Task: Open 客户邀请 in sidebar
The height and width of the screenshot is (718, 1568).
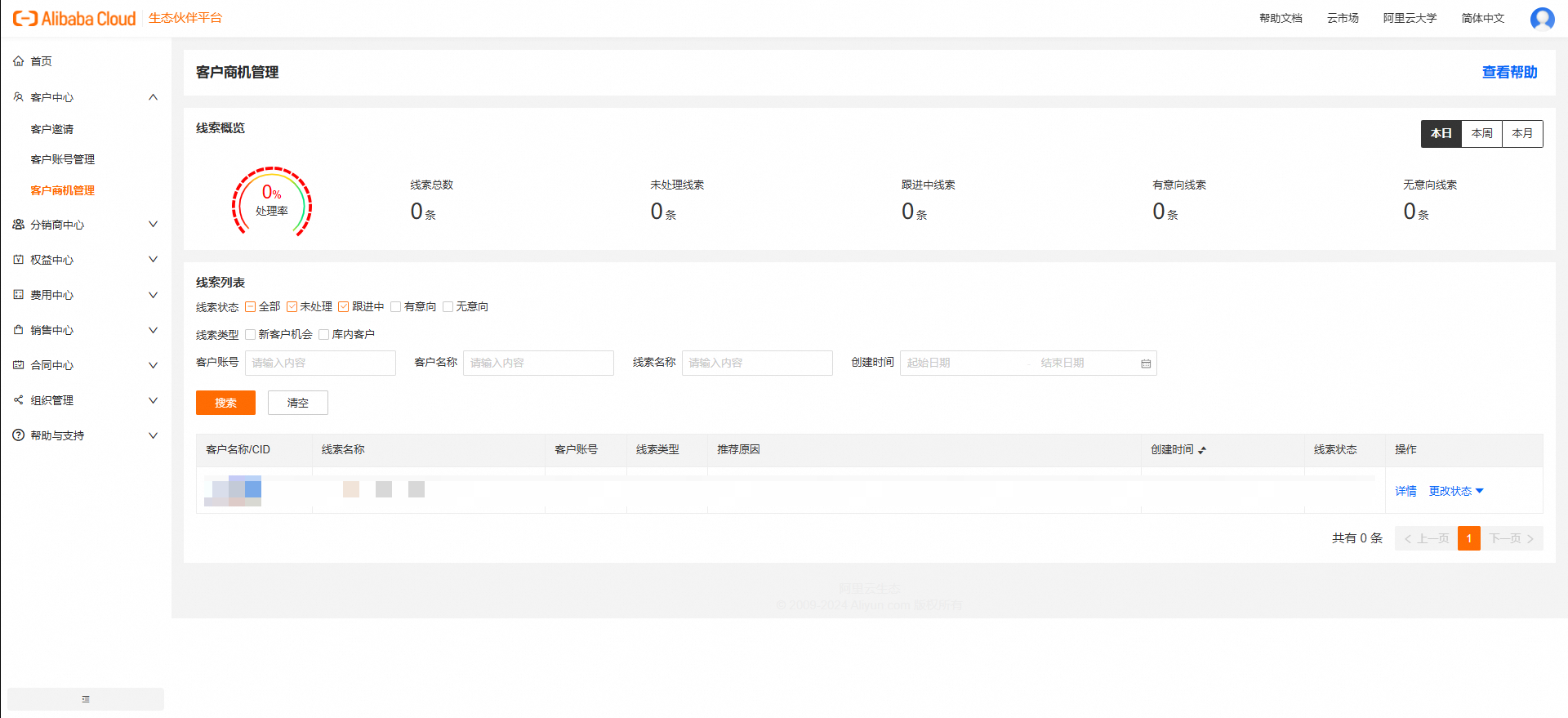Action: 52,129
